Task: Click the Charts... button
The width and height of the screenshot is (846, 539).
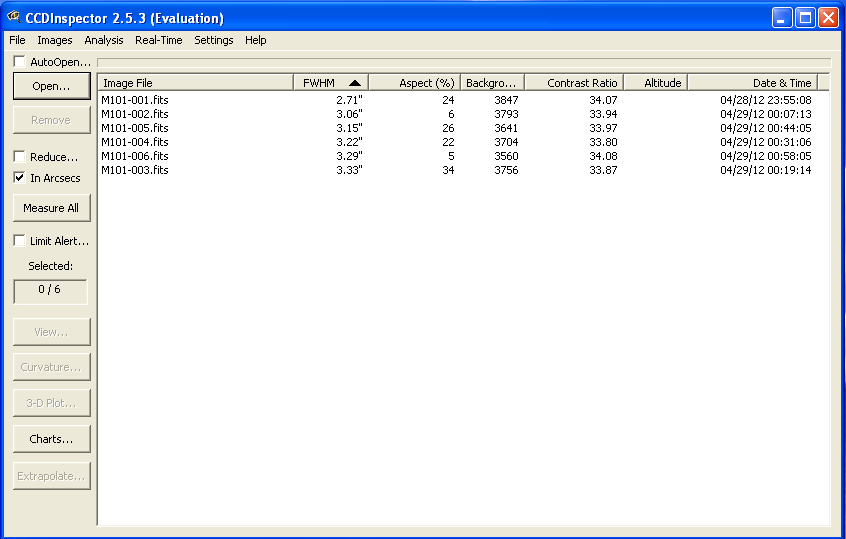Action: coord(52,439)
